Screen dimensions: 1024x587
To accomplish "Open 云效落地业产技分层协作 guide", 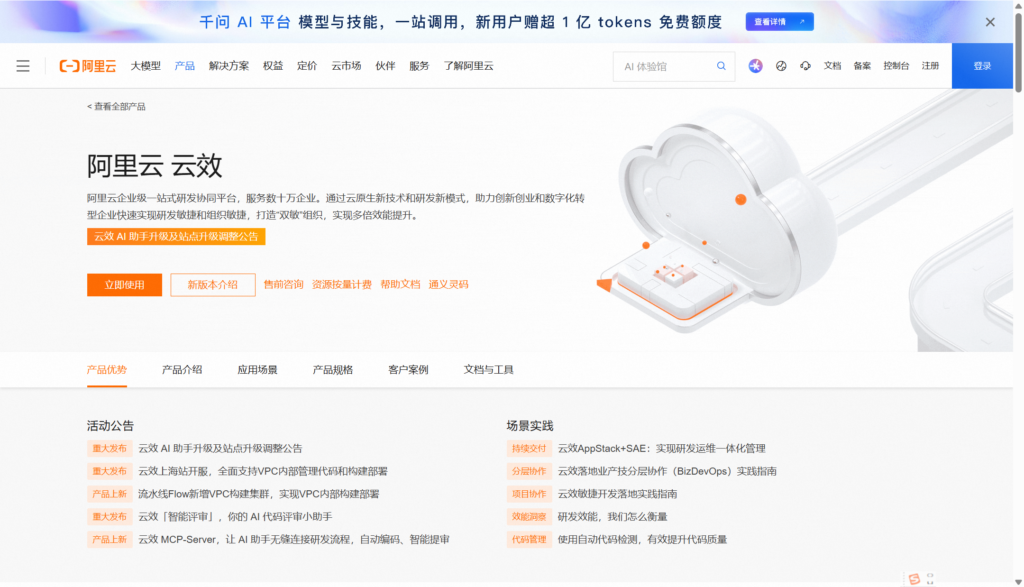I will tap(667, 471).
